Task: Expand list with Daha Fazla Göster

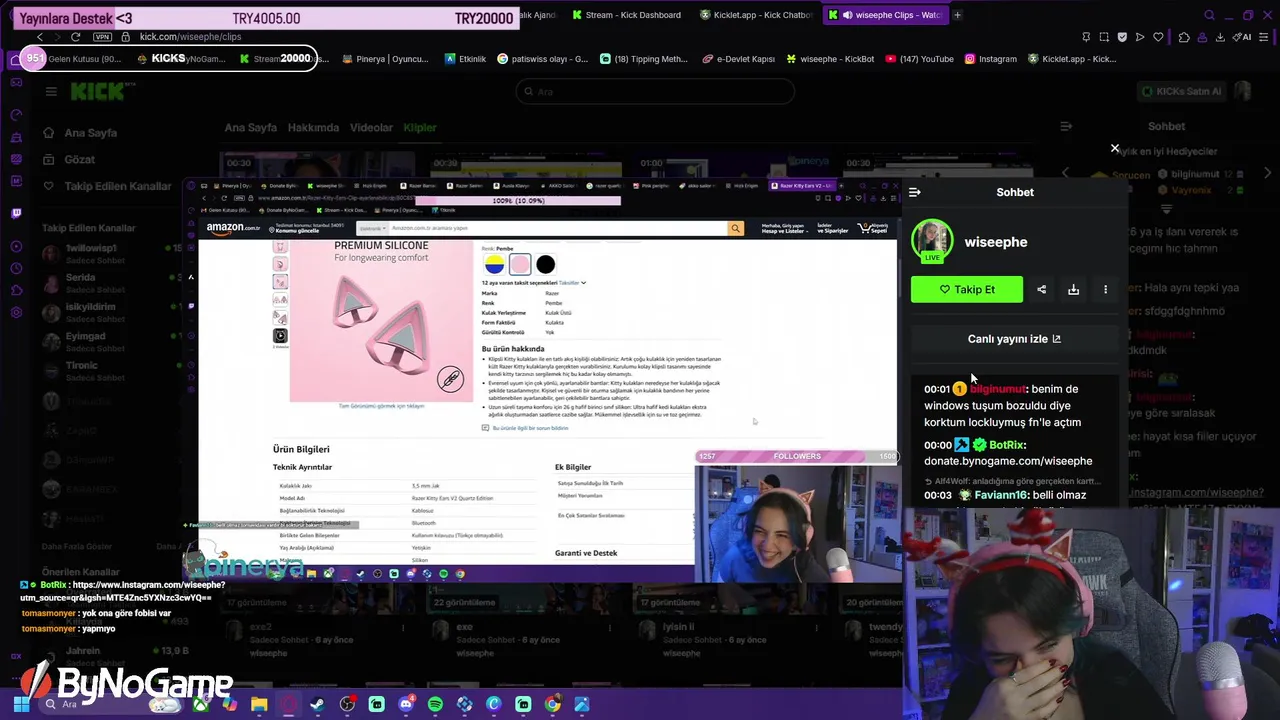Action: pyautogui.click(x=77, y=547)
